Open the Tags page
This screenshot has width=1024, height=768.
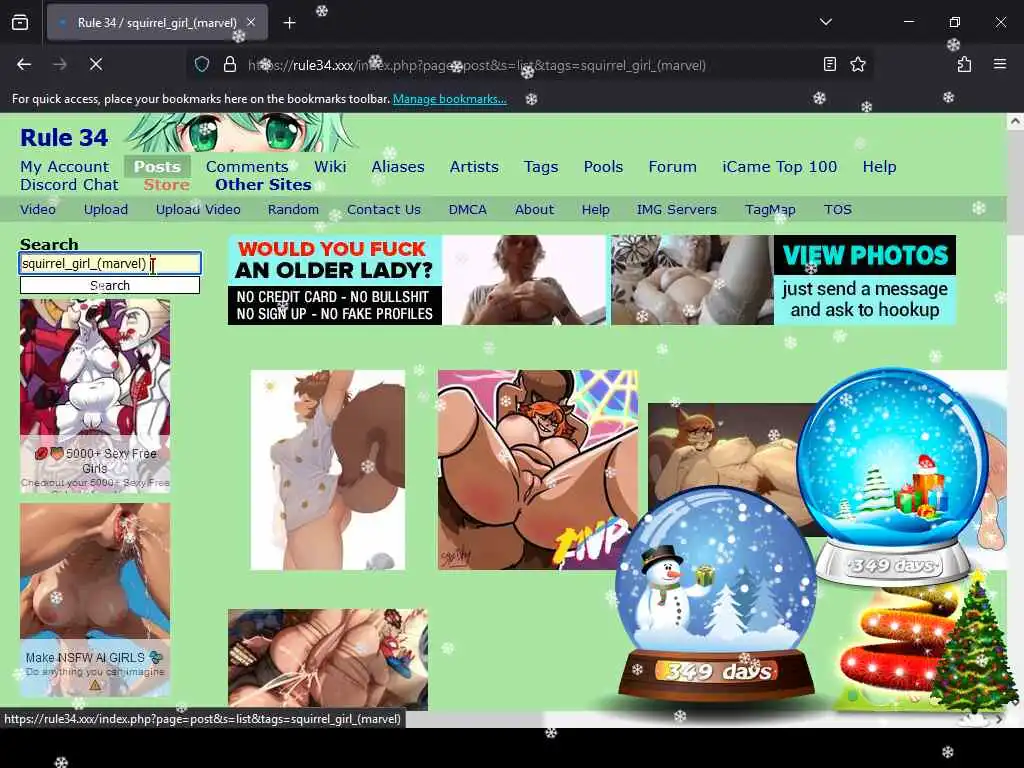tap(541, 167)
